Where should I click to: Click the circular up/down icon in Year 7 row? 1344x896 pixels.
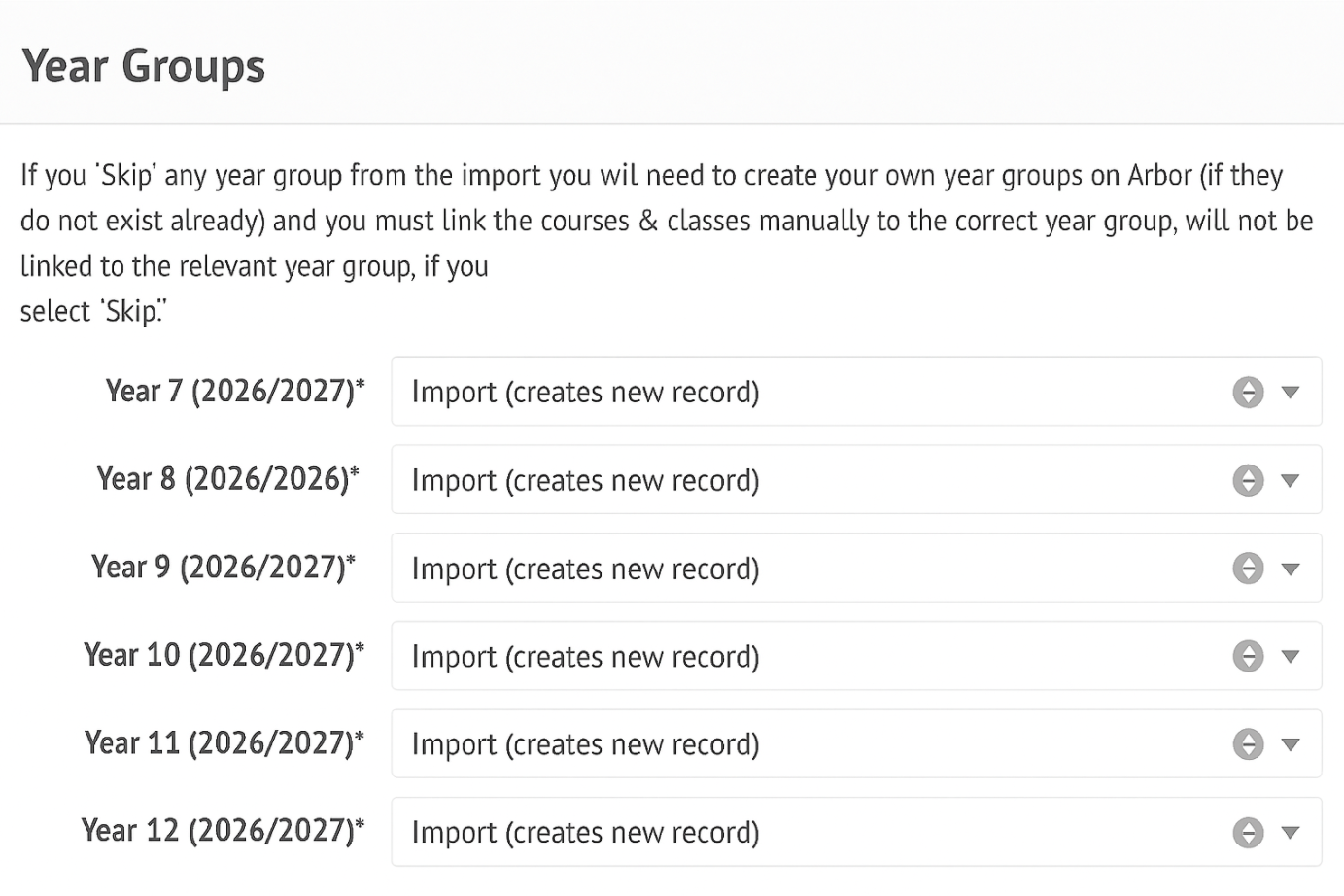(1248, 392)
